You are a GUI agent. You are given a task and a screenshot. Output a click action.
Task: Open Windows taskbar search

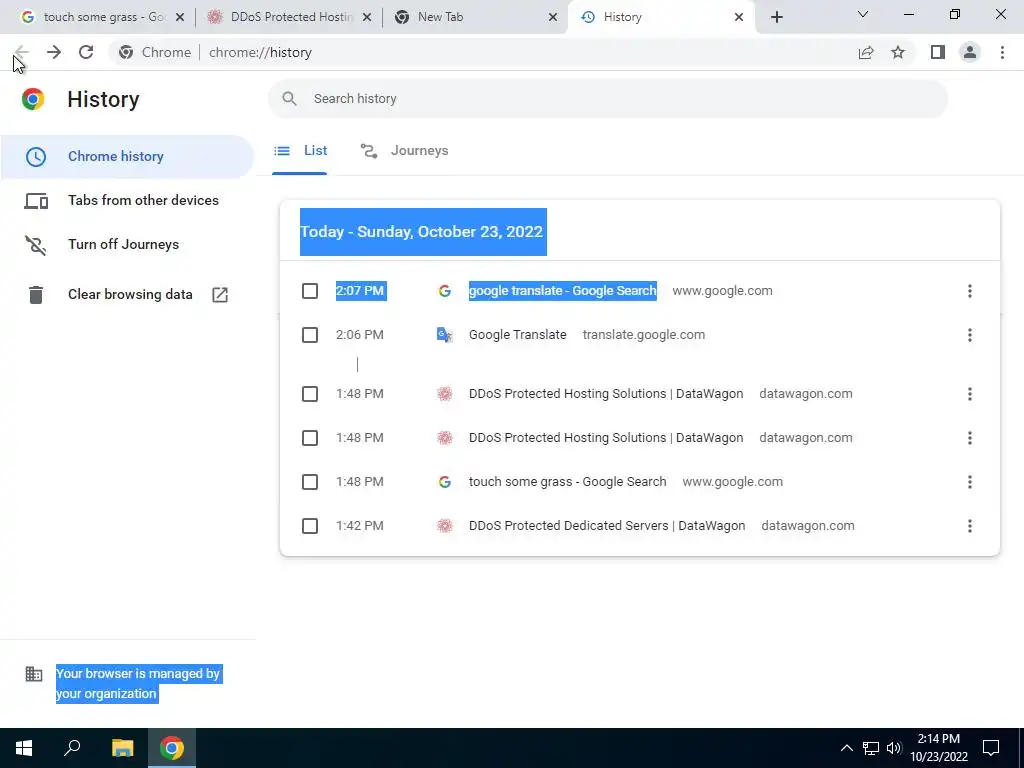(x=72, y=748)
